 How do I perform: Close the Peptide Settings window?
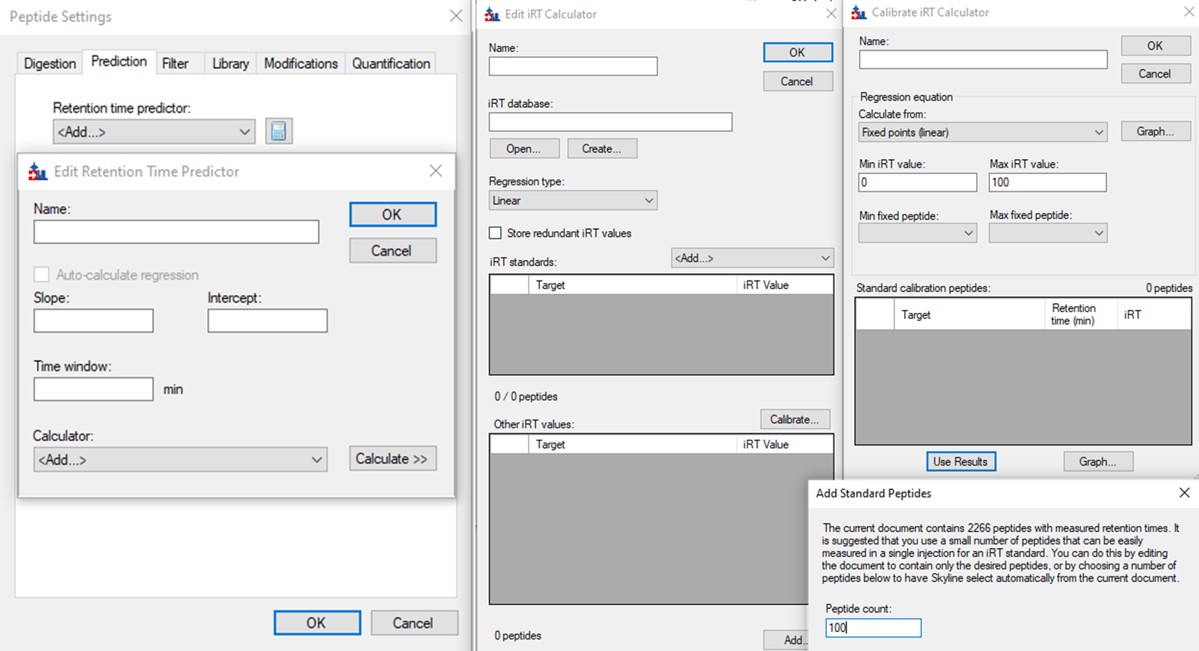[456, 16]
